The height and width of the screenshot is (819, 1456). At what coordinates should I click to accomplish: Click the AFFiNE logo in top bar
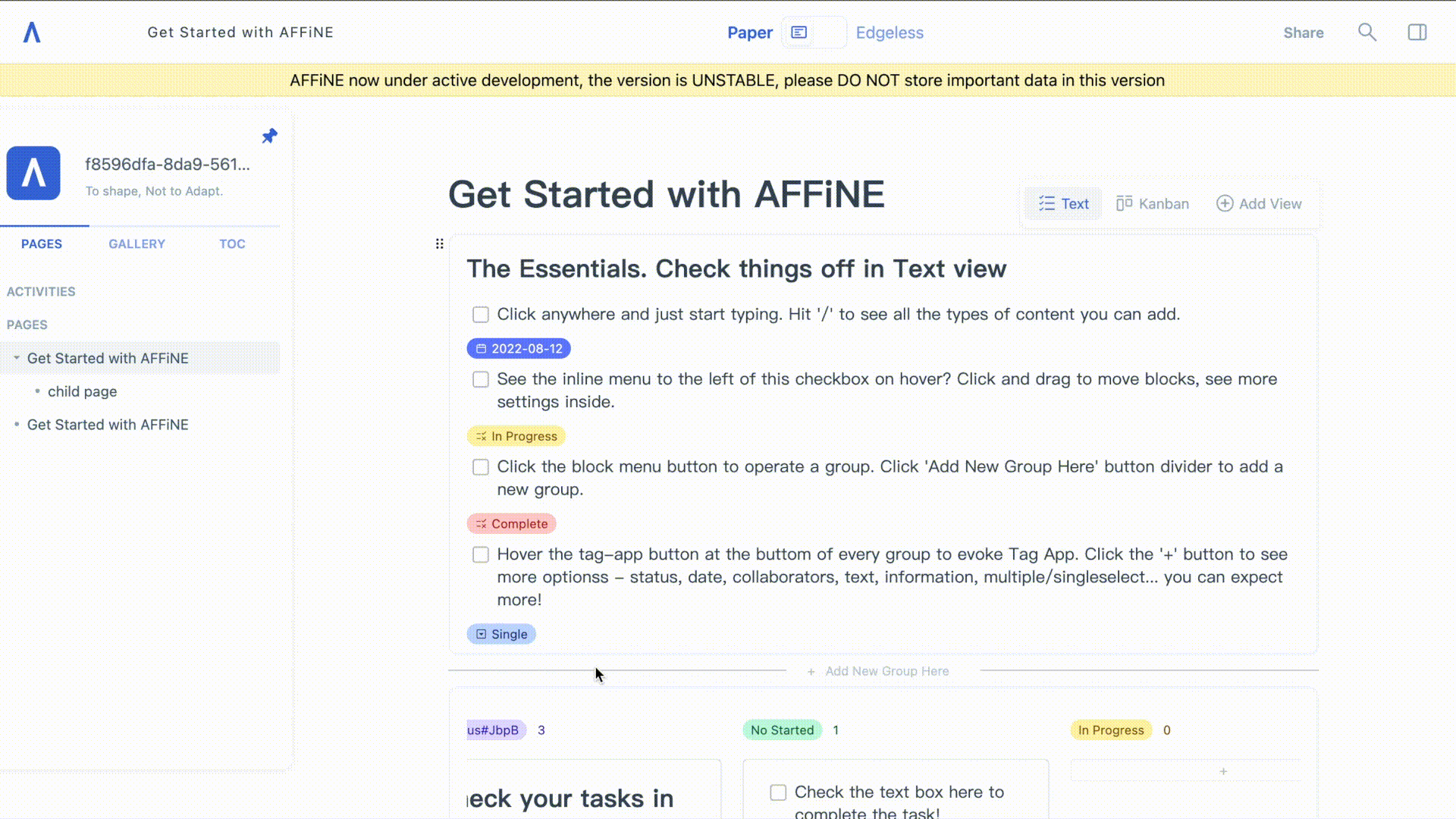pyautogui.click(x=32, y=33)
